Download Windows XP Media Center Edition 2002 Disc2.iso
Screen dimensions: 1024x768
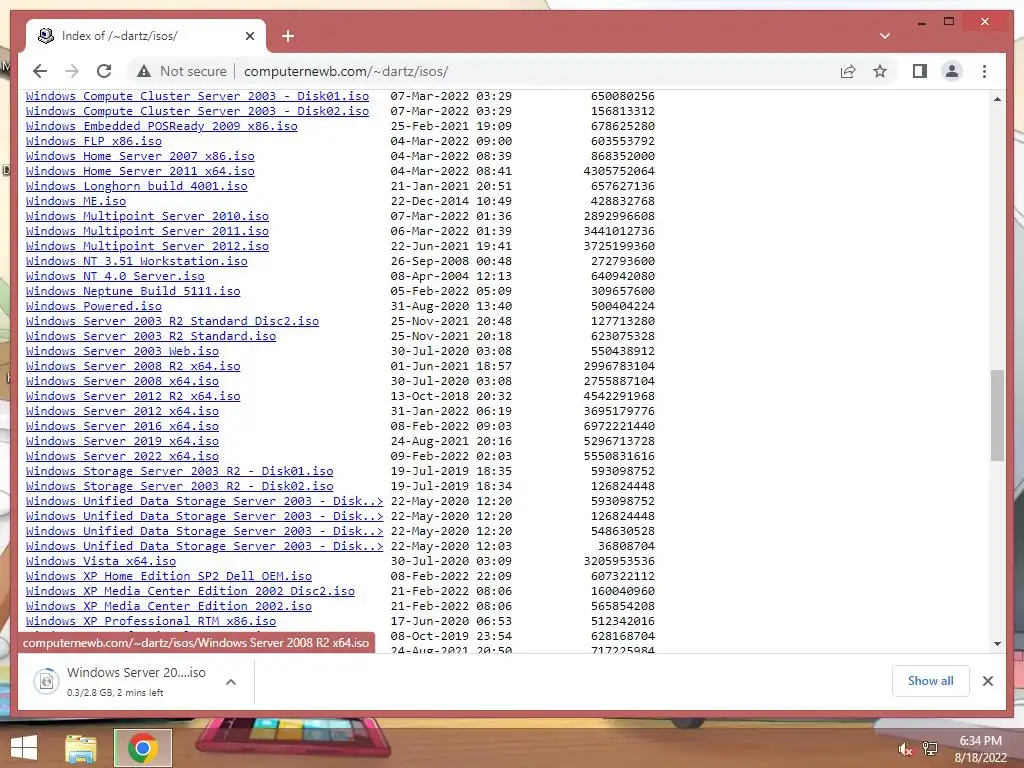pos(190,592)
